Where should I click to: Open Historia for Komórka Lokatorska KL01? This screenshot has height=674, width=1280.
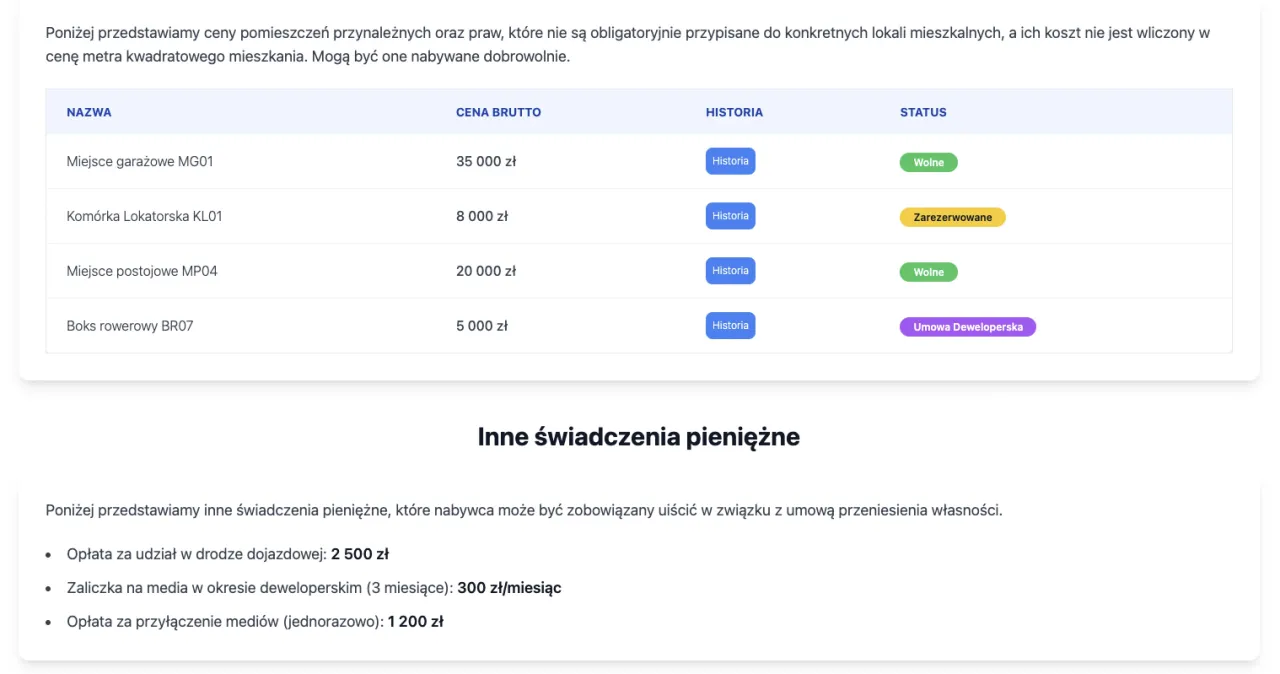click(730, 215)
